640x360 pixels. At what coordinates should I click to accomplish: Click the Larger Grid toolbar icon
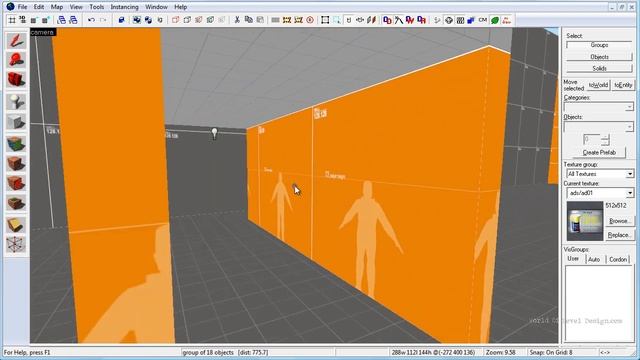(45, 20)
